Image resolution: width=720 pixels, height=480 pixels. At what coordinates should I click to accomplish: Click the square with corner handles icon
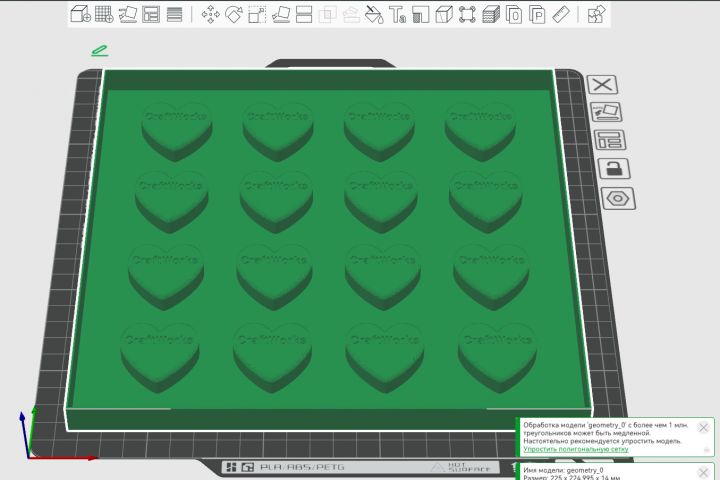[x=467, y=14]
